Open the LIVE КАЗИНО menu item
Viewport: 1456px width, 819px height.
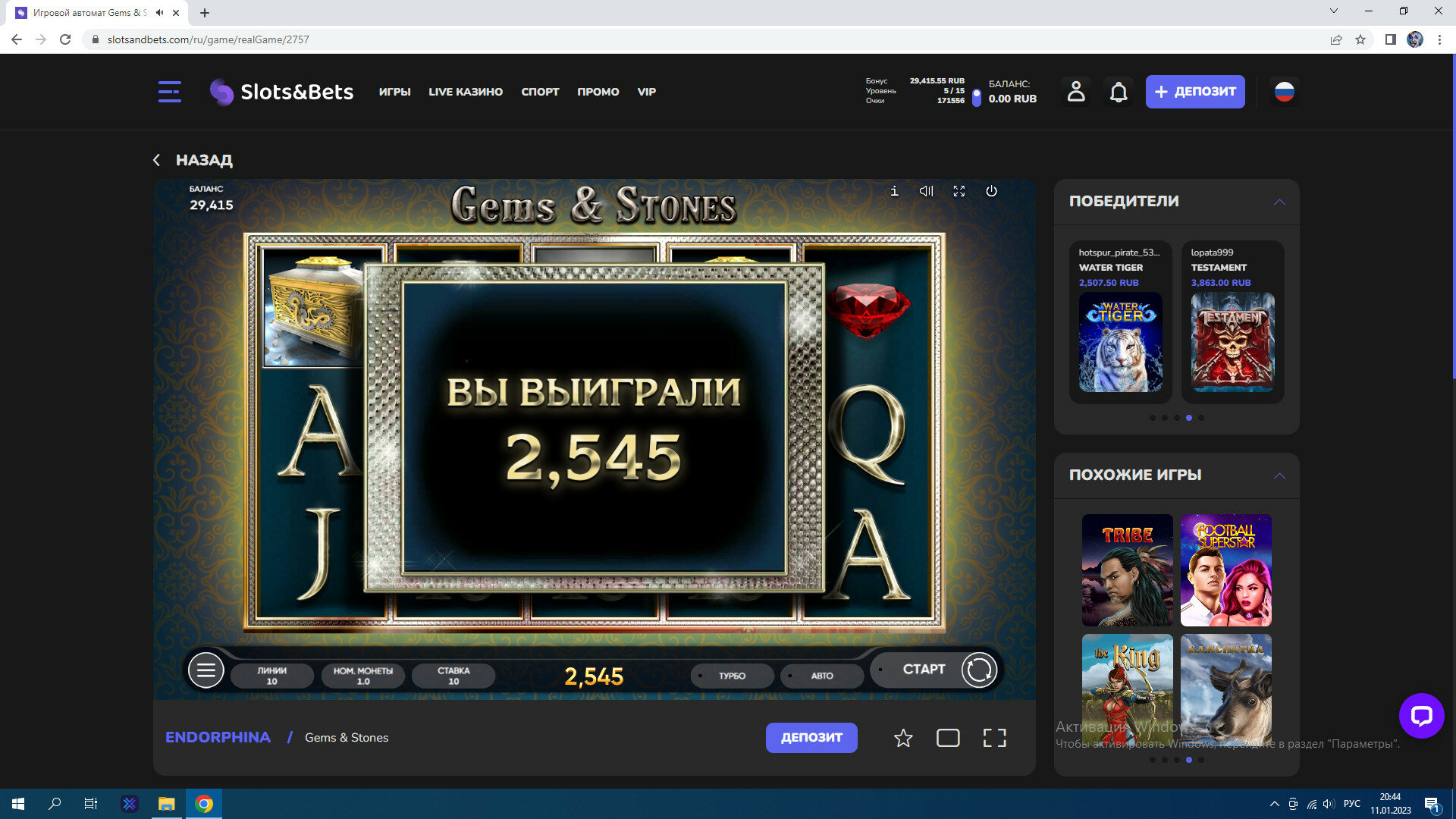(x=465, y=92)
